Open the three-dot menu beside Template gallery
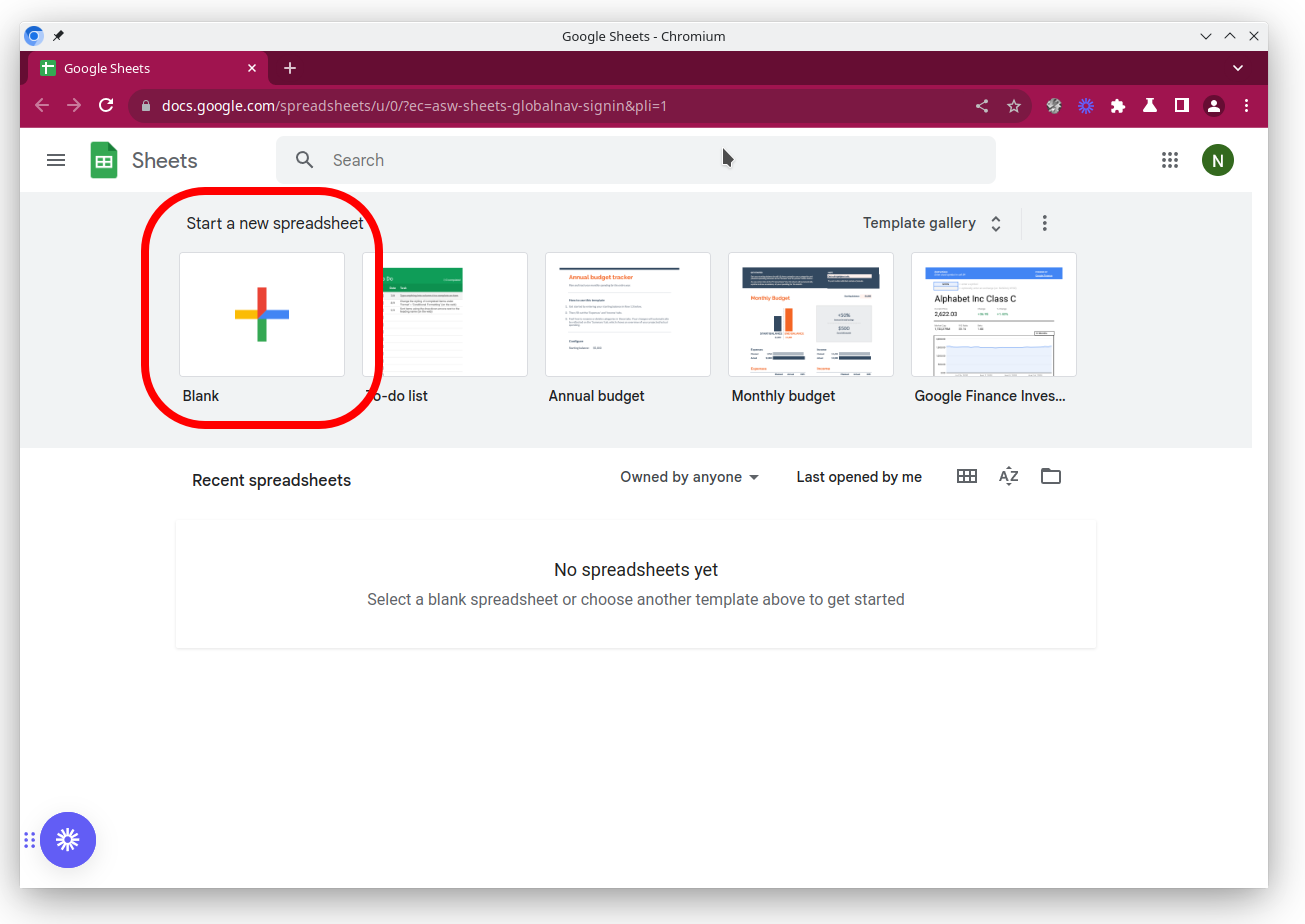1305x924 pixels. coord(1044,223)
